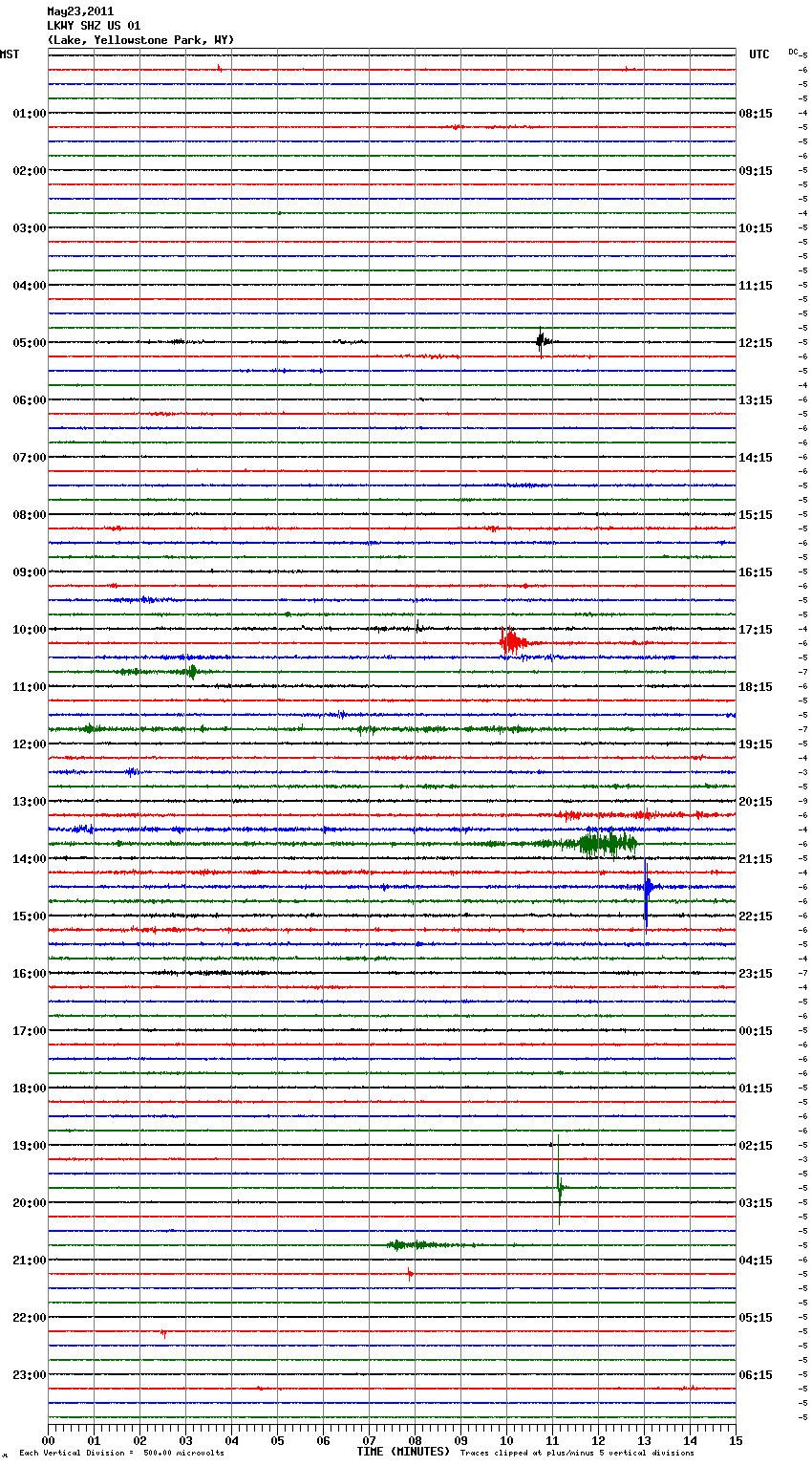Click the location text Lake, Yellowstone Park, WY
The height and width of the screenshot is (1466, 812).
(x=140, y=40)
